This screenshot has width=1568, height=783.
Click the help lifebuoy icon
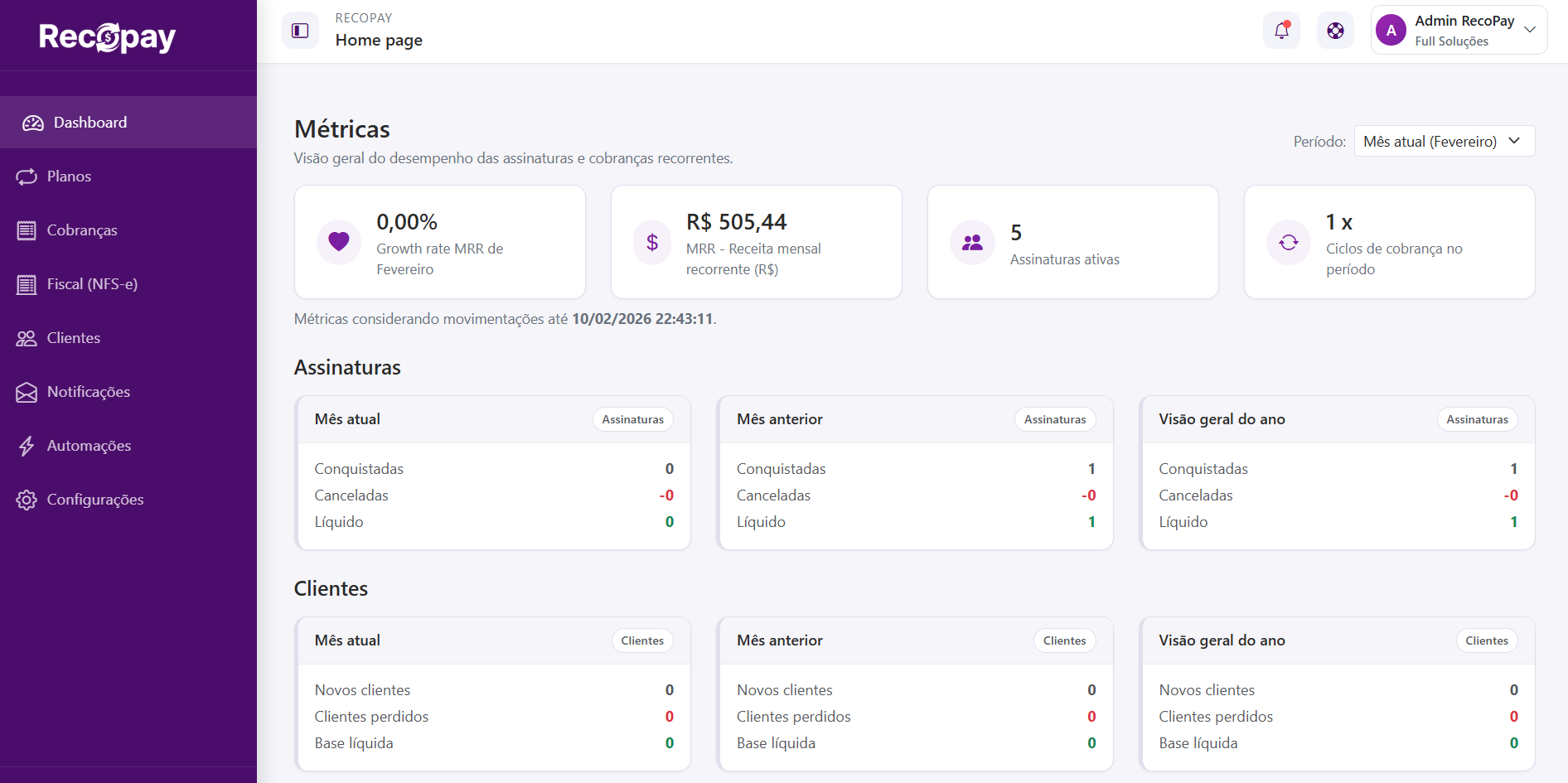pos(1335,31)
